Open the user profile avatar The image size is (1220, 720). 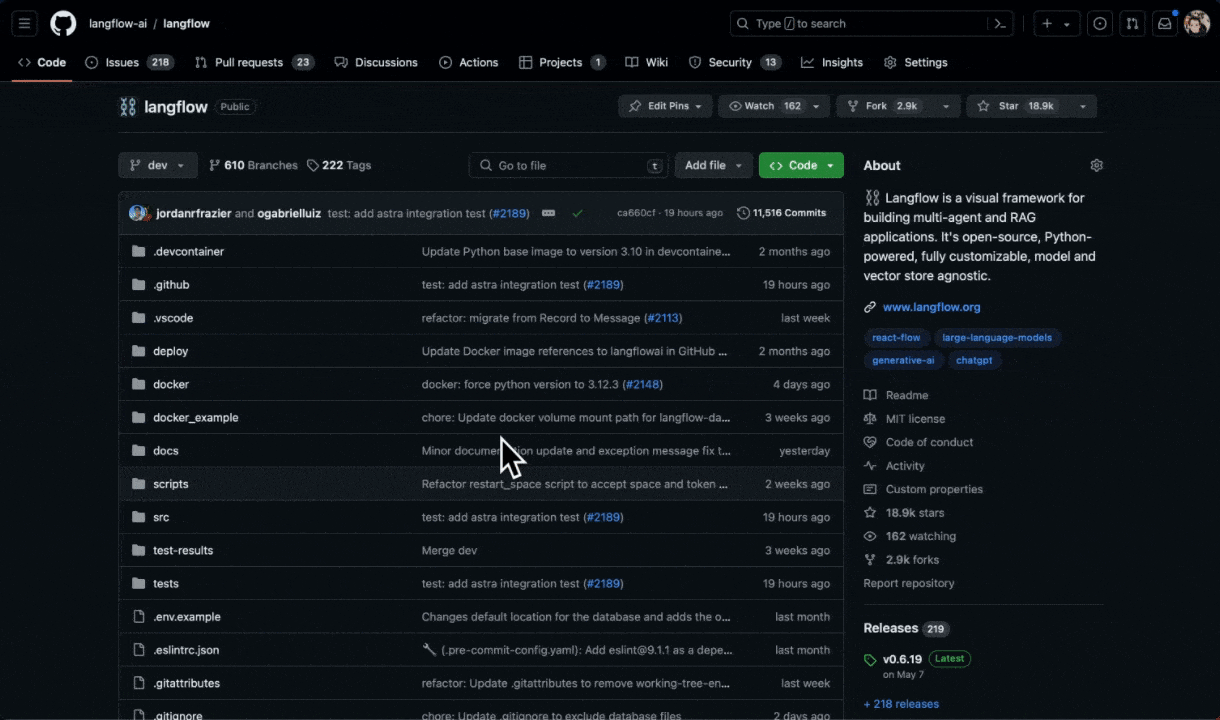(x=1197, y=23)
